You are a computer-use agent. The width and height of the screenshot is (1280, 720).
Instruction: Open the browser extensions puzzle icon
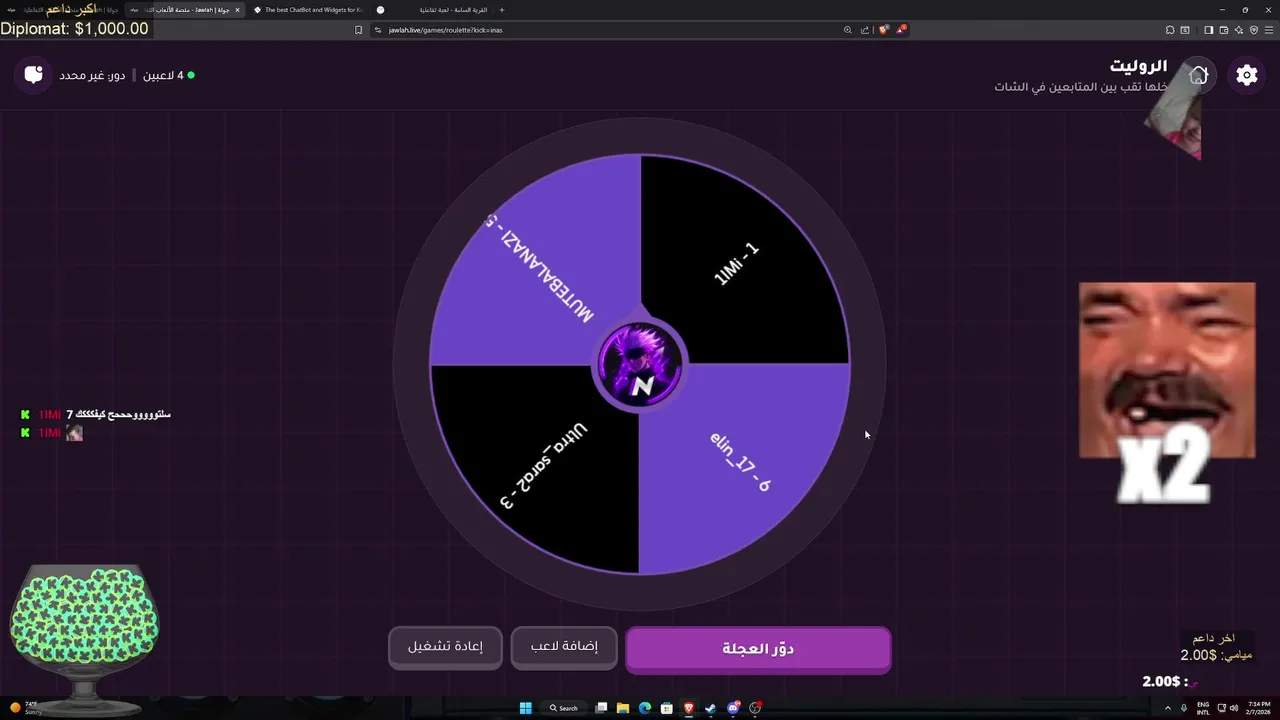point(1170,30)
